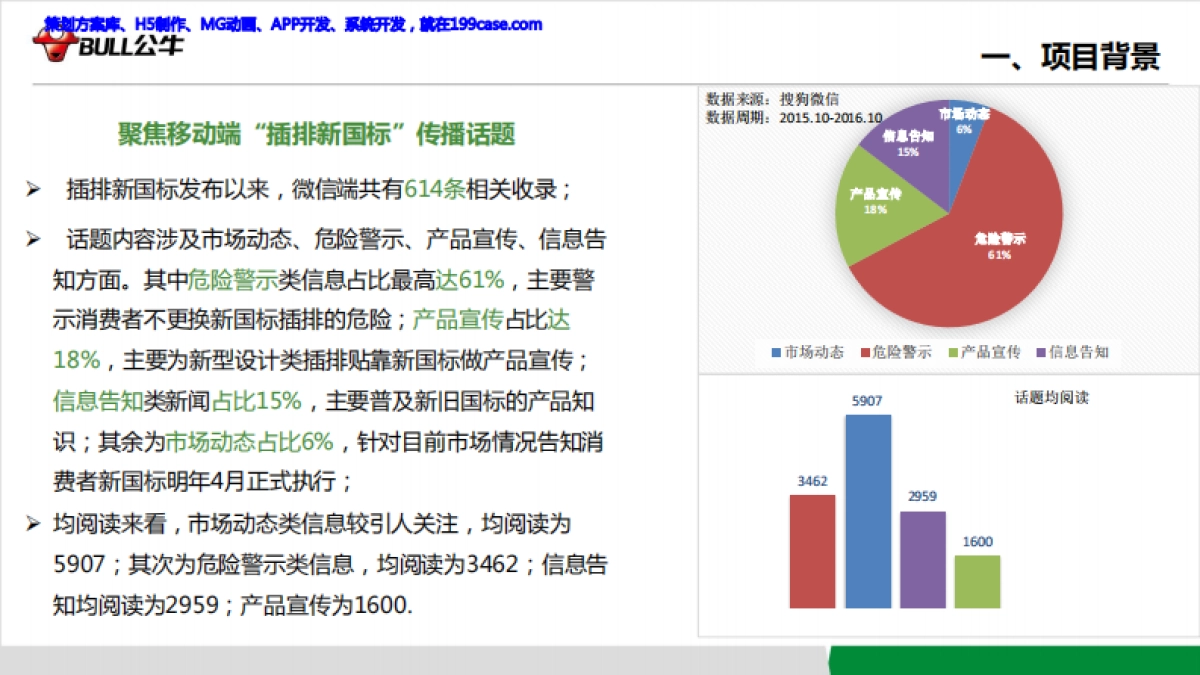This screenshot has height=675, width=1200.
Task: Select the blue bar labeled 5907
Action: point(868,511)
